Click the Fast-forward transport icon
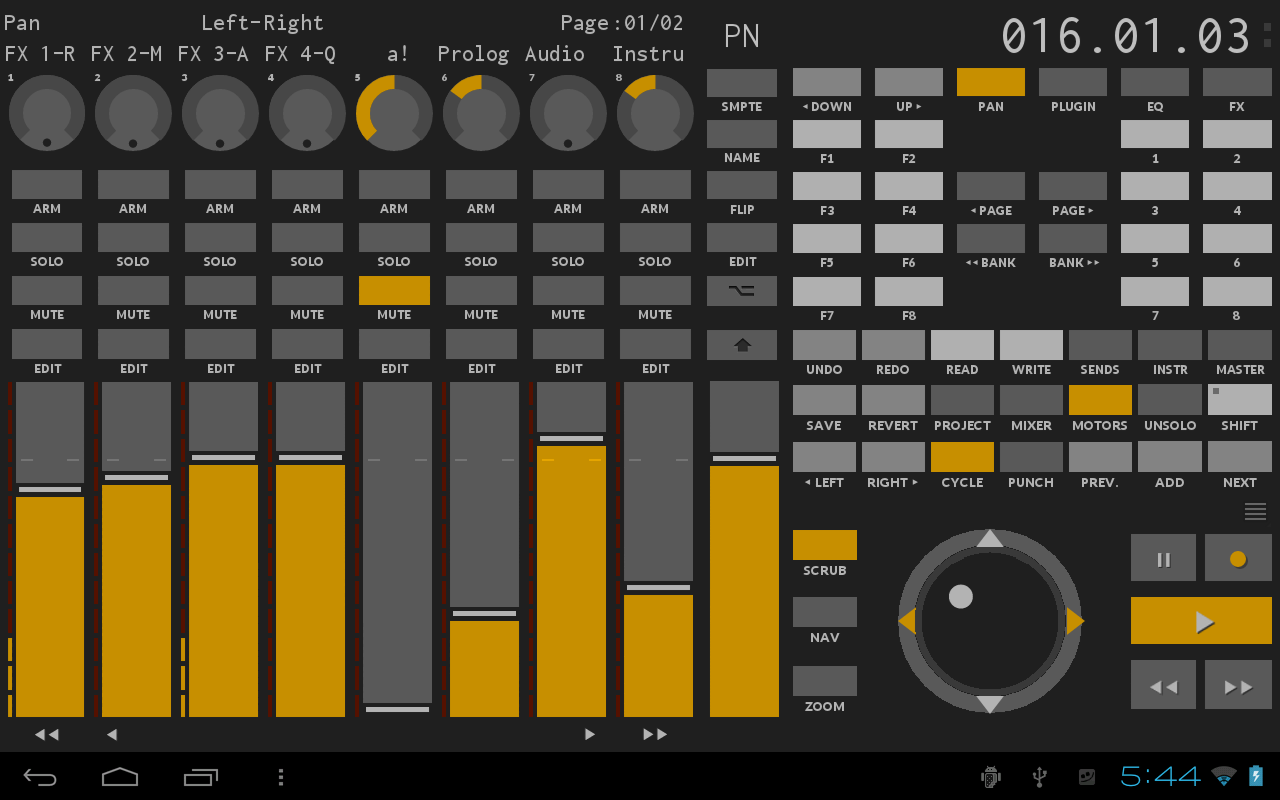Image resolution: width=1280 pixels, height=800 pixels. point(1238,684)
